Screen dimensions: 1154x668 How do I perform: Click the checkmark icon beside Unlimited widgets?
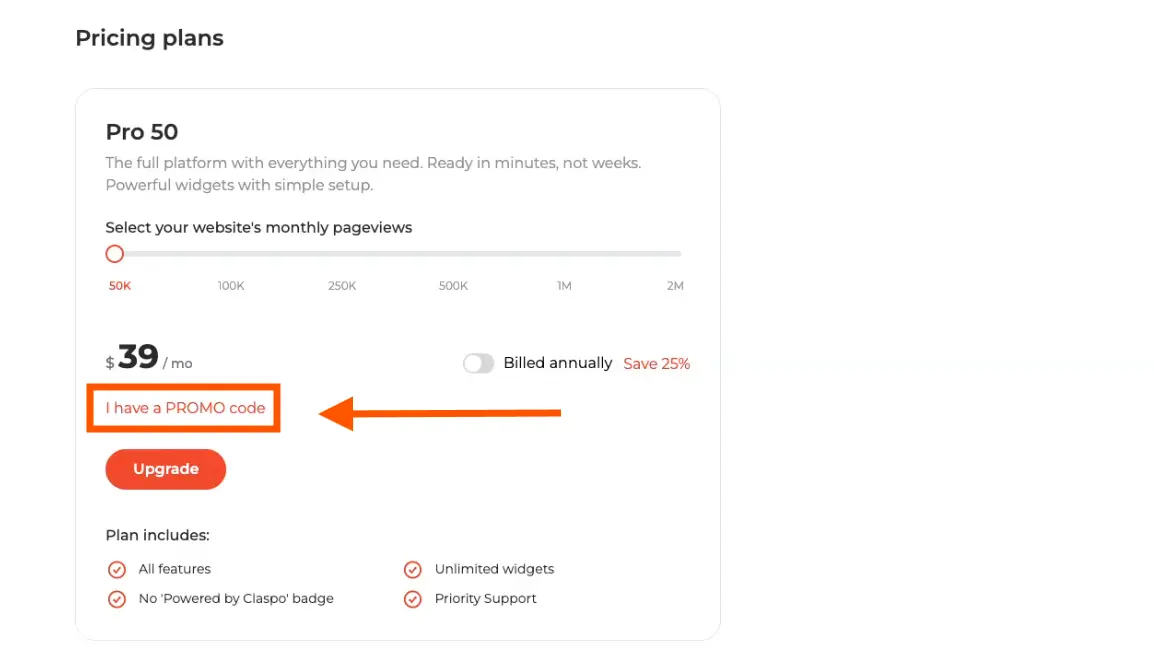412,570
